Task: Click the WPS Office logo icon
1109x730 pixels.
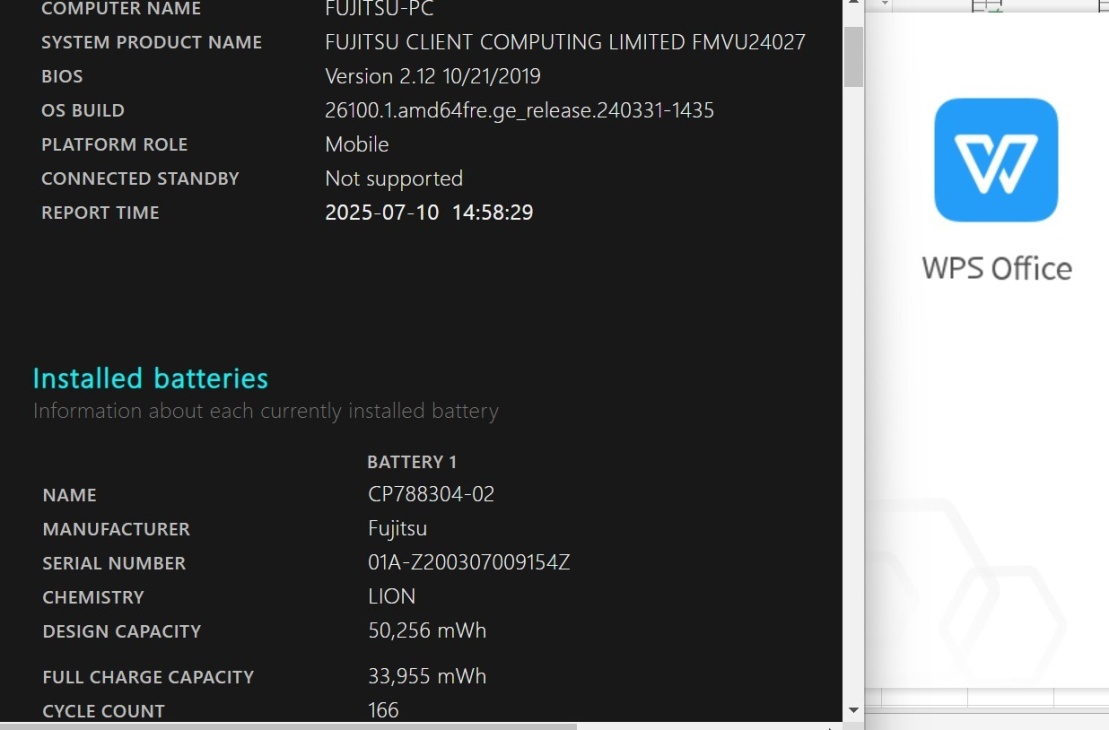Action: point(996,160)
